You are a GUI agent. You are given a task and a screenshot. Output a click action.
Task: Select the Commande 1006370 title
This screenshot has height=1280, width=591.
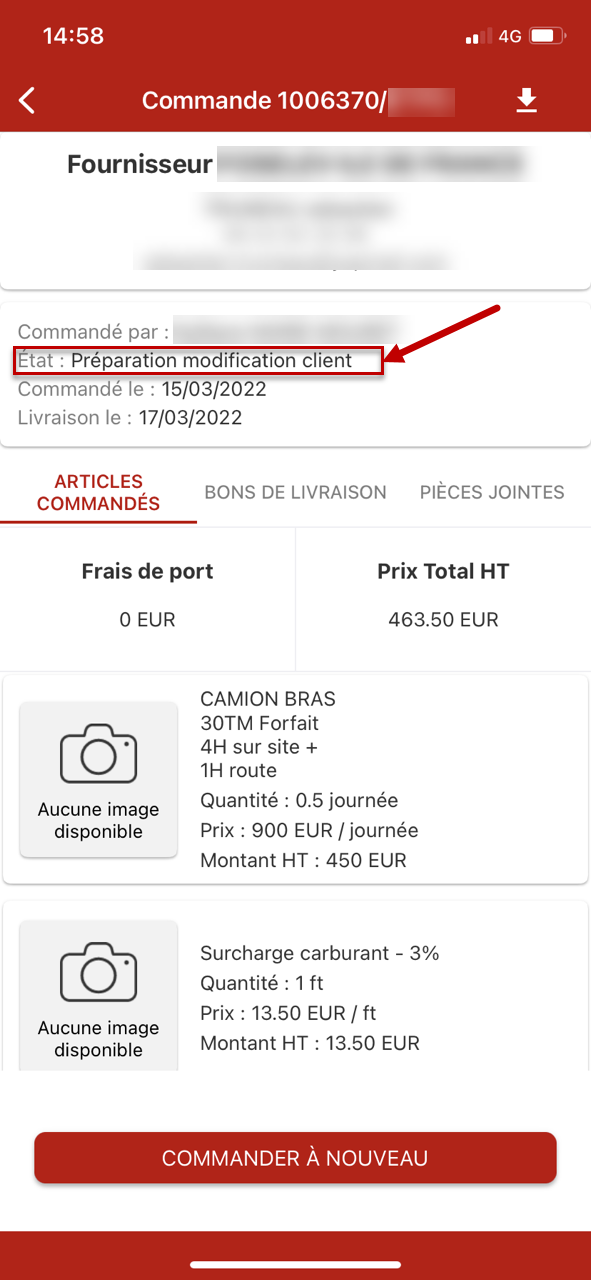298,100
